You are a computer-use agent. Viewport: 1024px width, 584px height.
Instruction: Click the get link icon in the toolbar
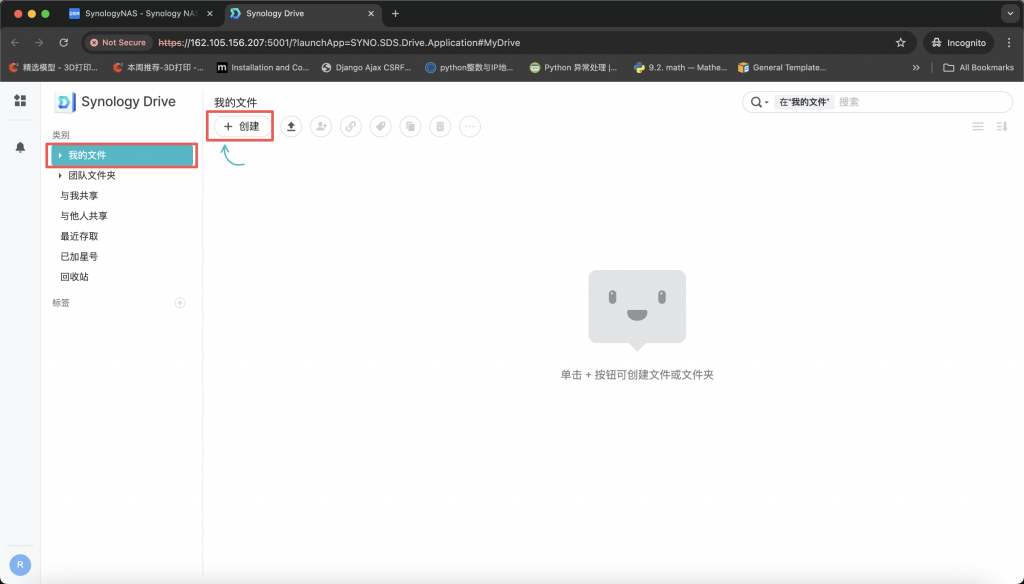point(350,126)
